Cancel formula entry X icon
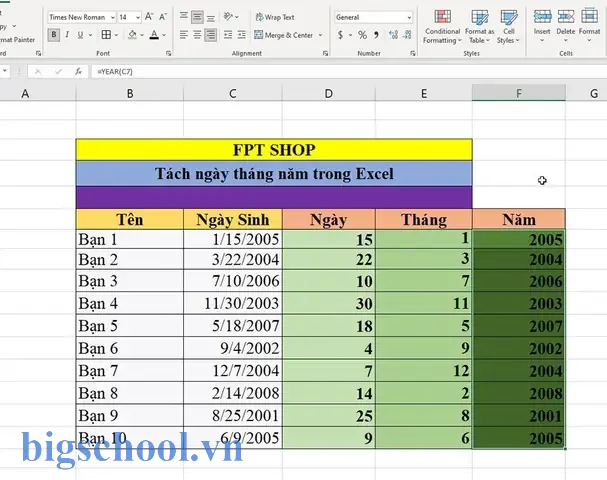Image resolution: width=607 pixels, height=480 pixels. point(38,72)
